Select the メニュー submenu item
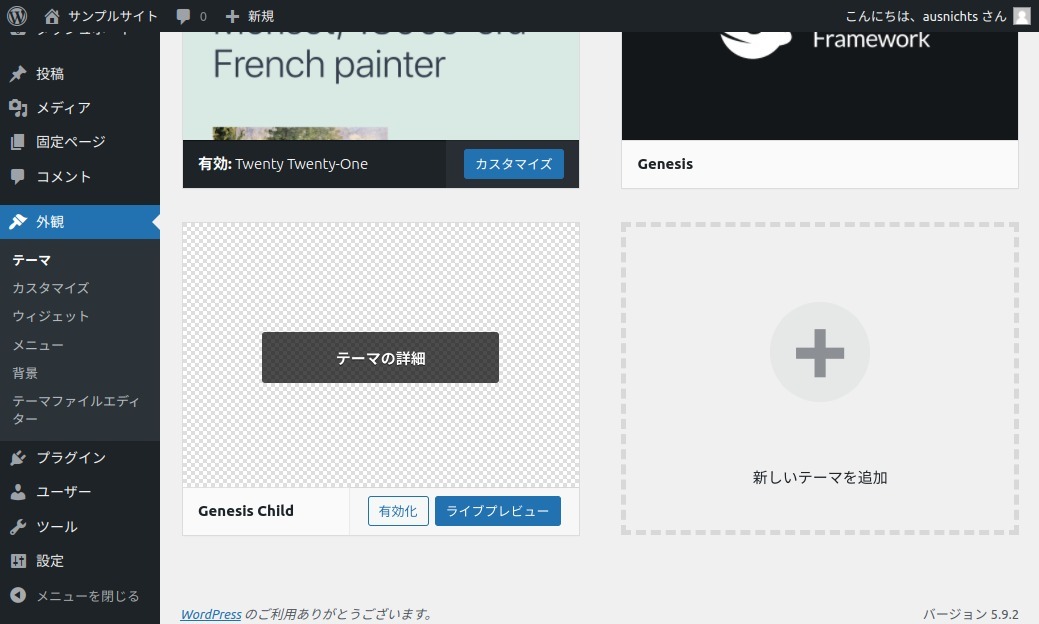Image resolution: width=1039 pixels, height=624 pixels. (x=38, y=345)
